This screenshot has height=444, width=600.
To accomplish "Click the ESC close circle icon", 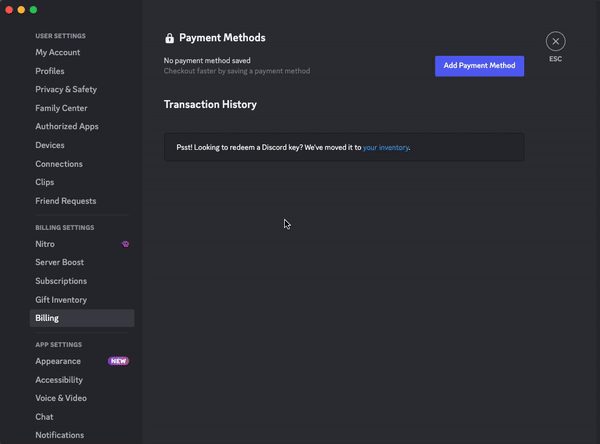I will click(555, 41).
